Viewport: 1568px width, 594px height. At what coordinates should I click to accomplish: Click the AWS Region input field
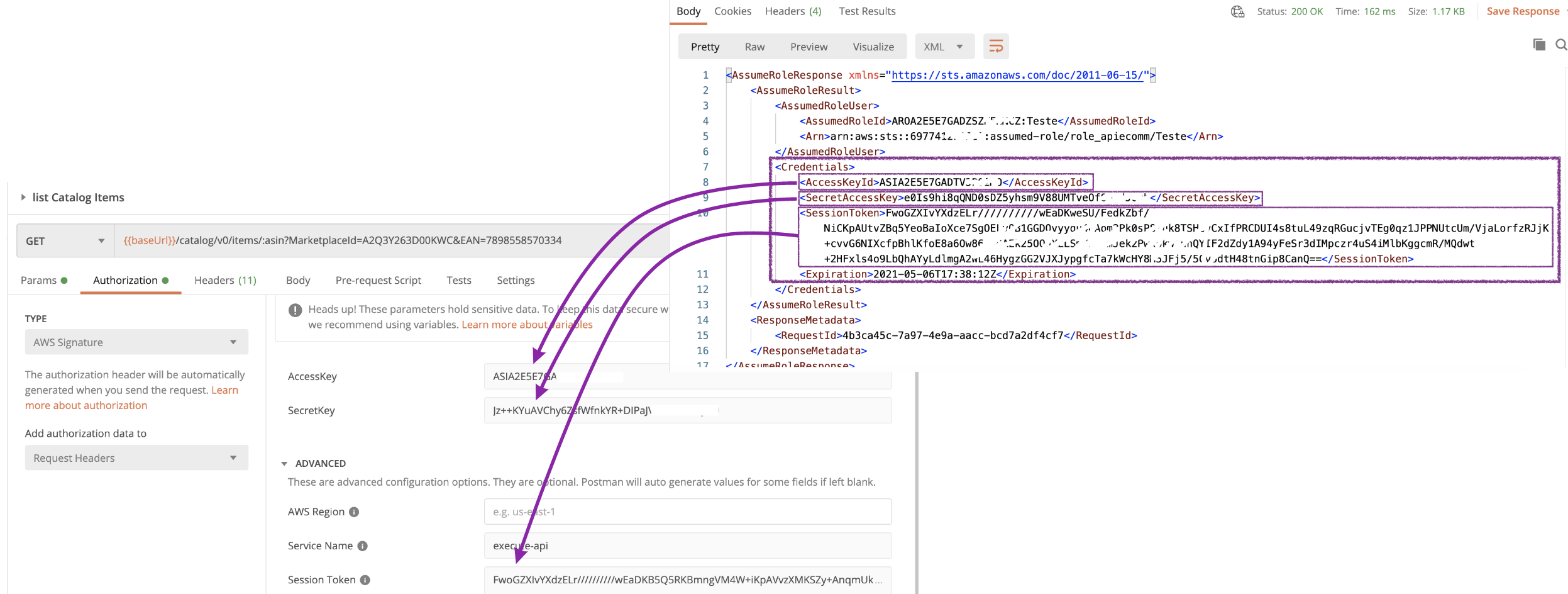pos(688,512)
